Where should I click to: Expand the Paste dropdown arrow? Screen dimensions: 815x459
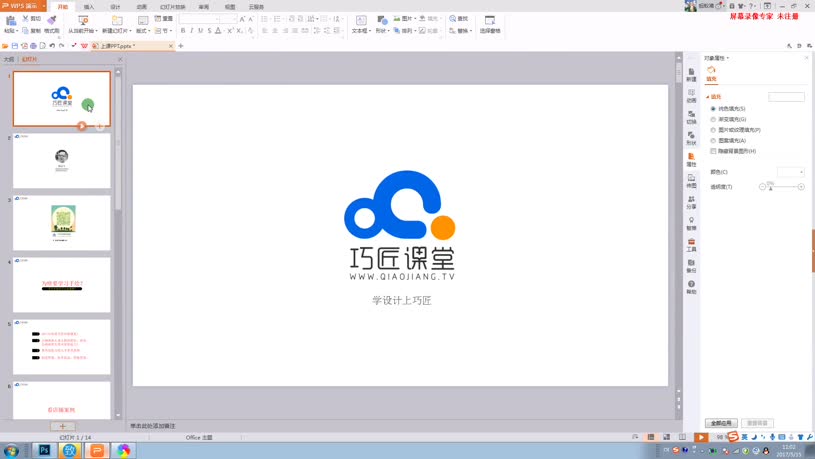click(x=17, y=31)
